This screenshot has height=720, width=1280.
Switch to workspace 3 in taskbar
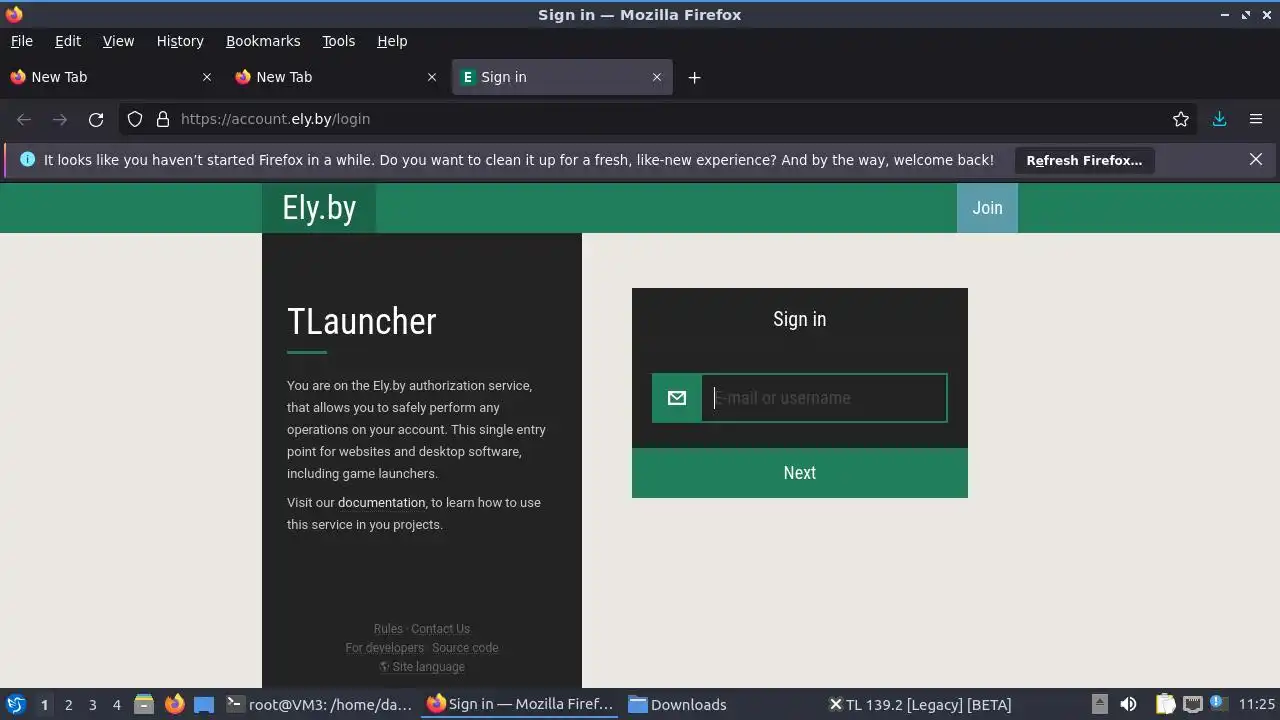(92, 705)
